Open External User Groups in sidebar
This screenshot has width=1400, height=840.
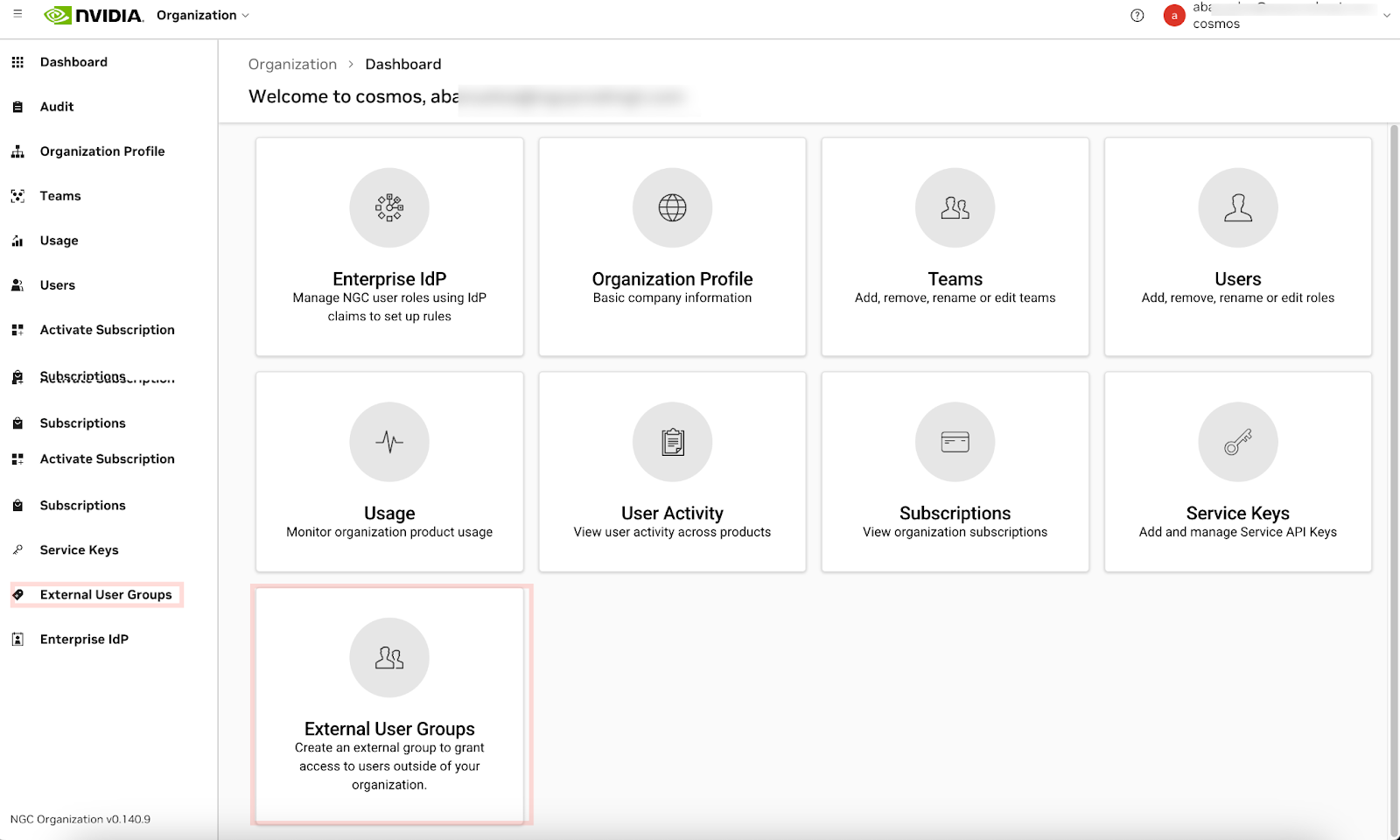(96, 595)
